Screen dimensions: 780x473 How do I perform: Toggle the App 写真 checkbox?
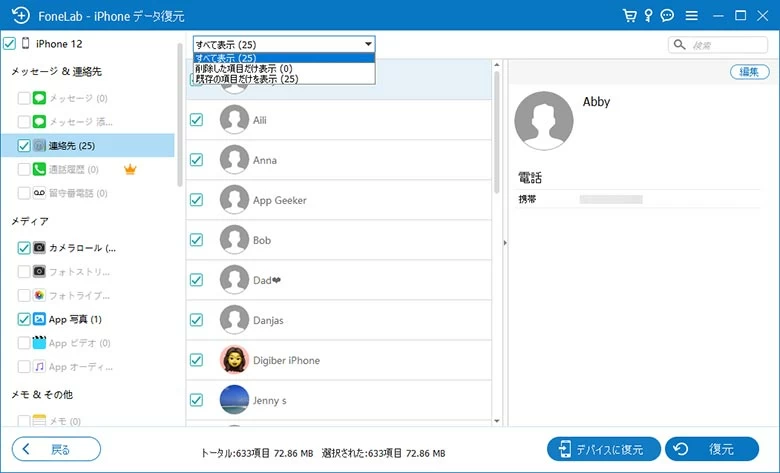pos(24,319)
